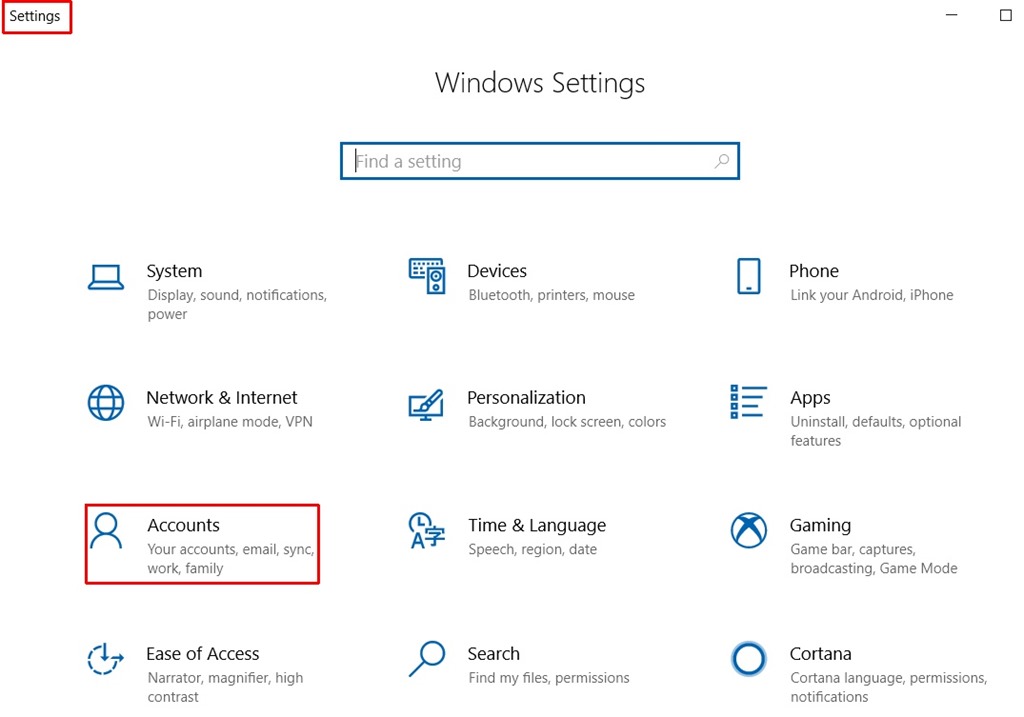Open the Time & Language icon
Screen dimensions: 1024x717
pos(426,531)
